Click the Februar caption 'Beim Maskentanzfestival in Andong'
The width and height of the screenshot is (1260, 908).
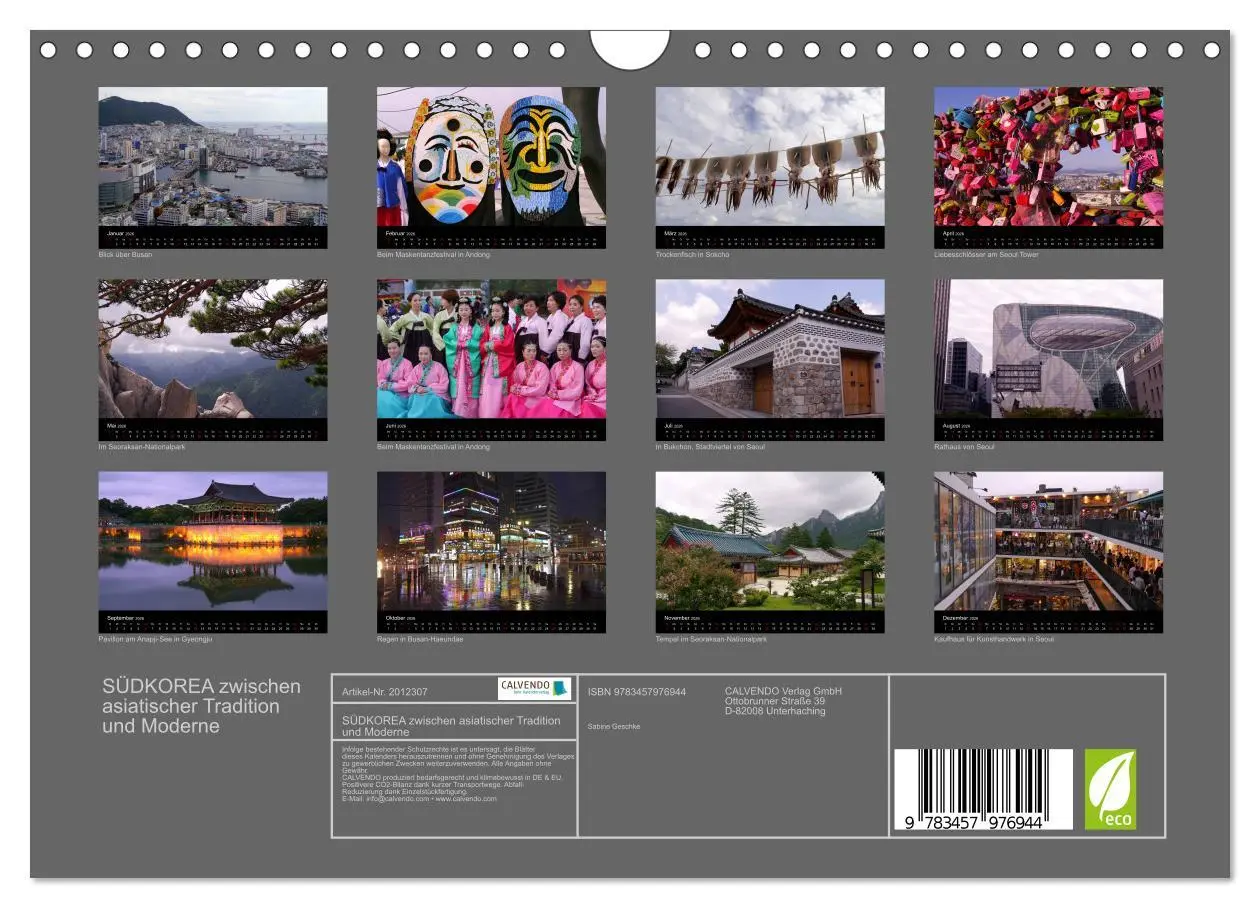point(433,255)
